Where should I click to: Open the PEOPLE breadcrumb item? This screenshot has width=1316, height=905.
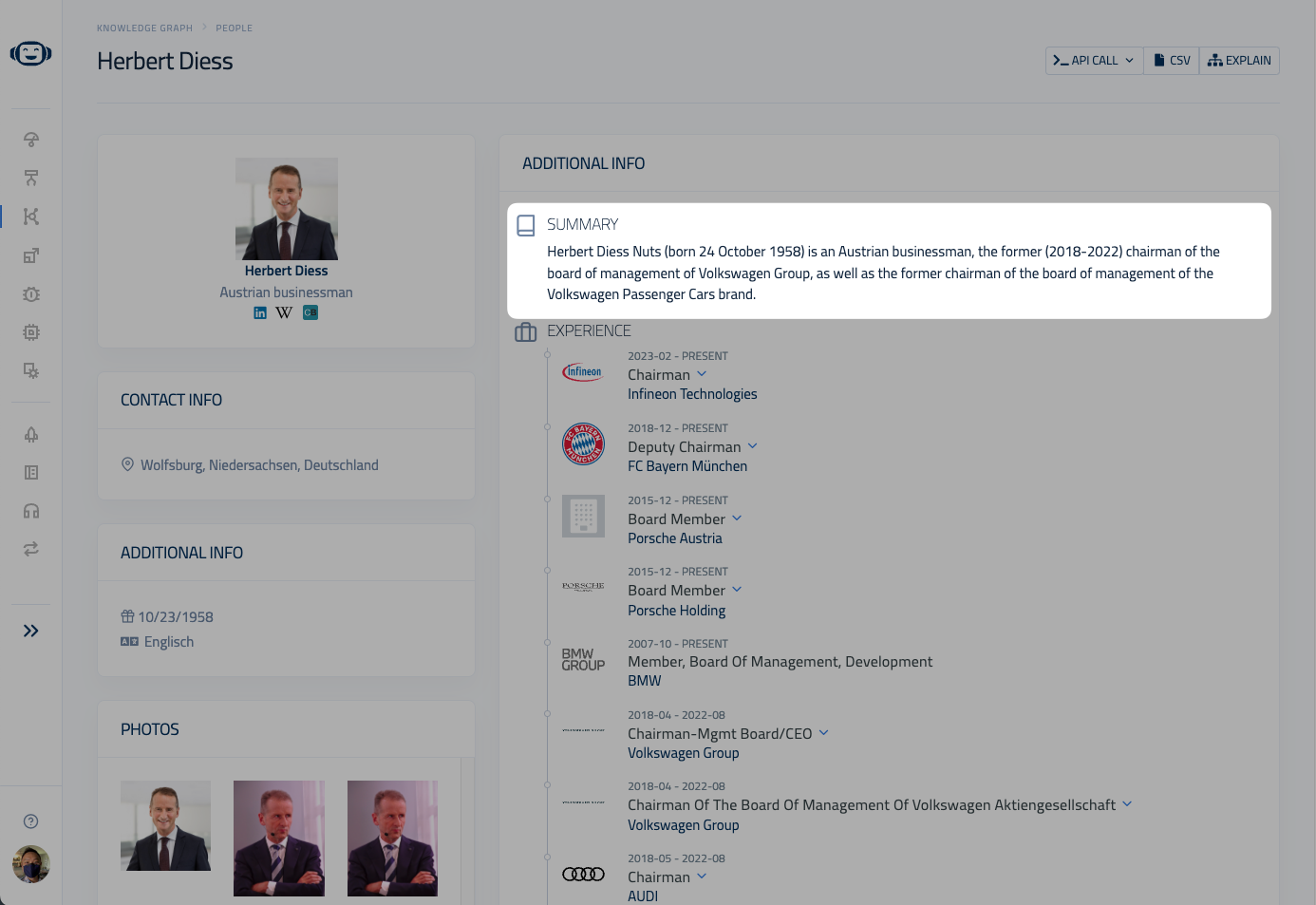point(234,28)
